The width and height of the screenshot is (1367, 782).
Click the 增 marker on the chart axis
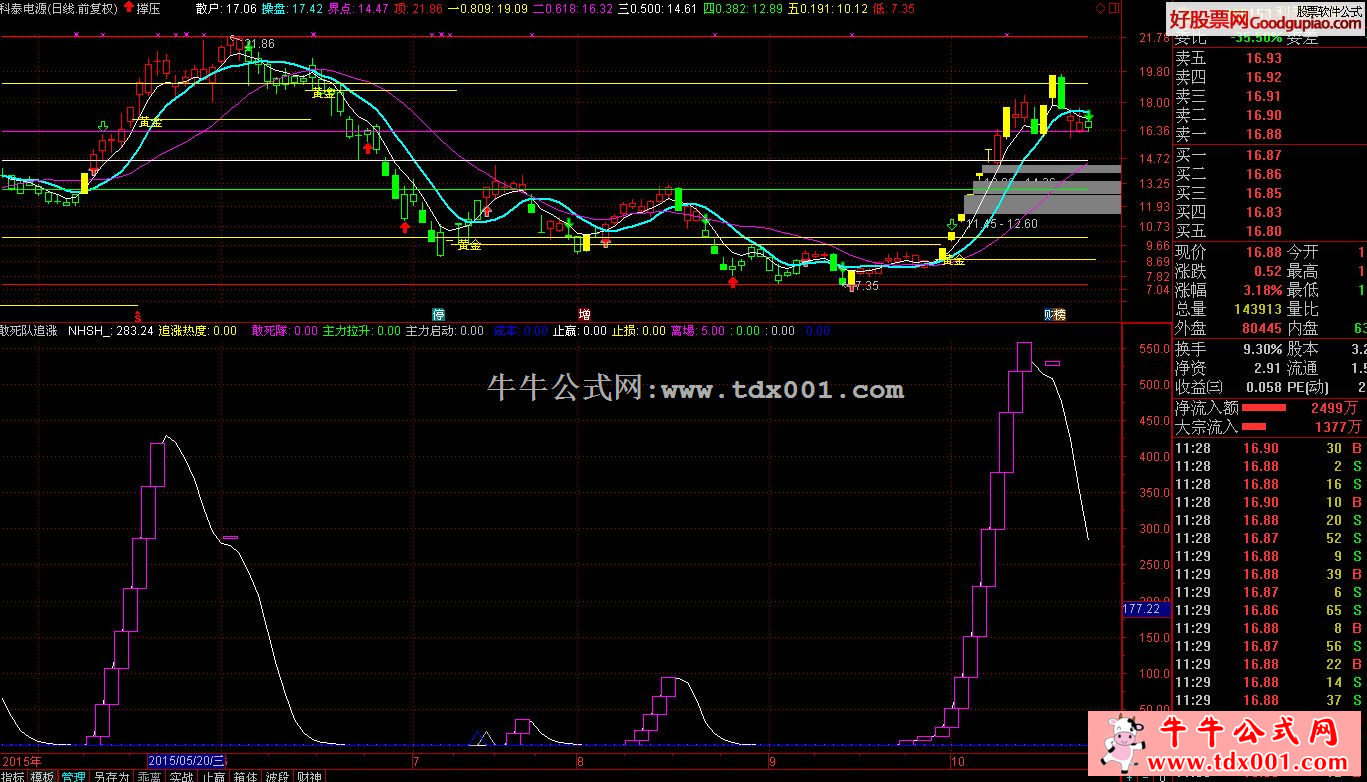[584, 313]
